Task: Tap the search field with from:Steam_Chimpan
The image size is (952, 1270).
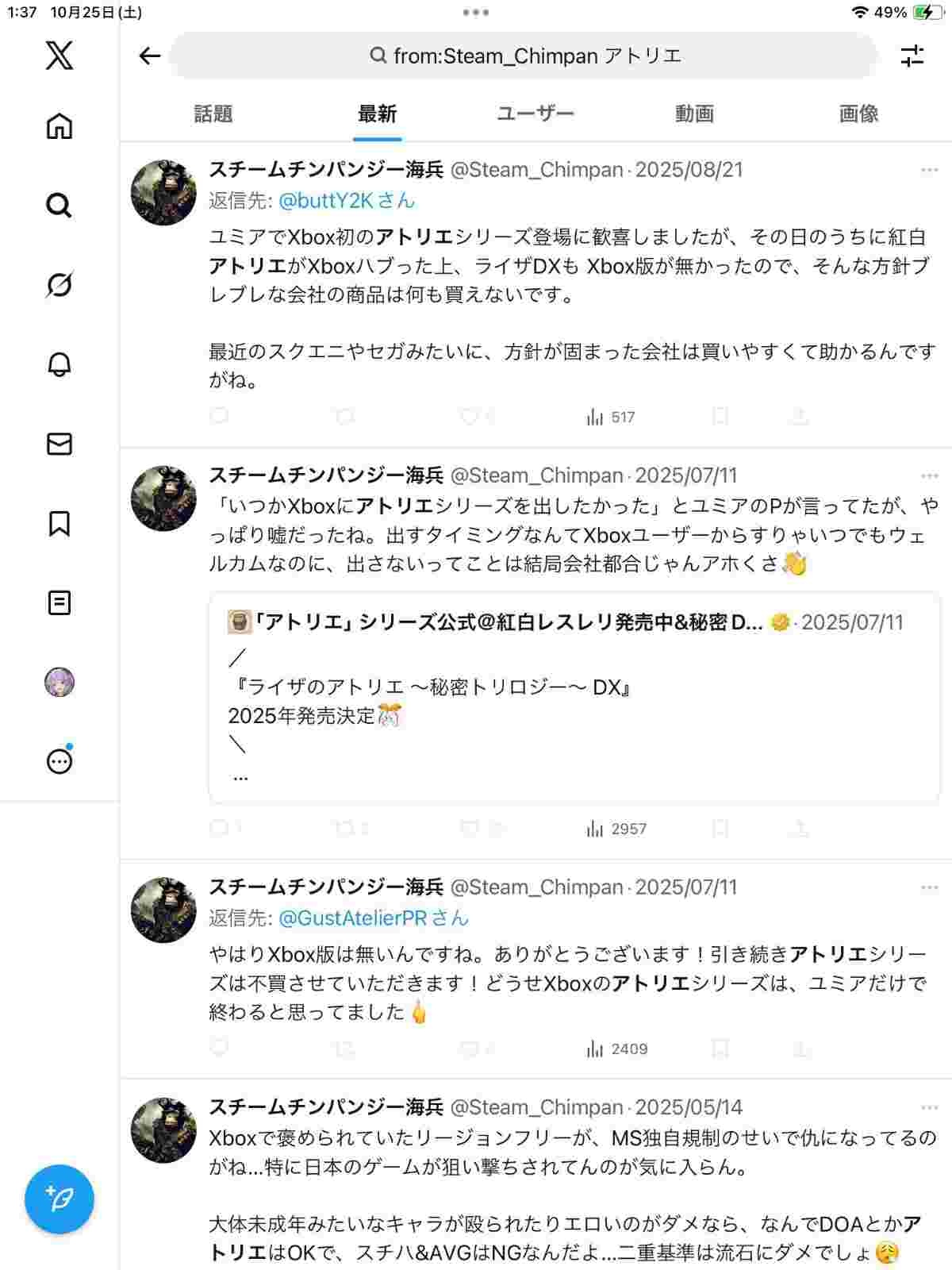Action: (x=525, y=56)
